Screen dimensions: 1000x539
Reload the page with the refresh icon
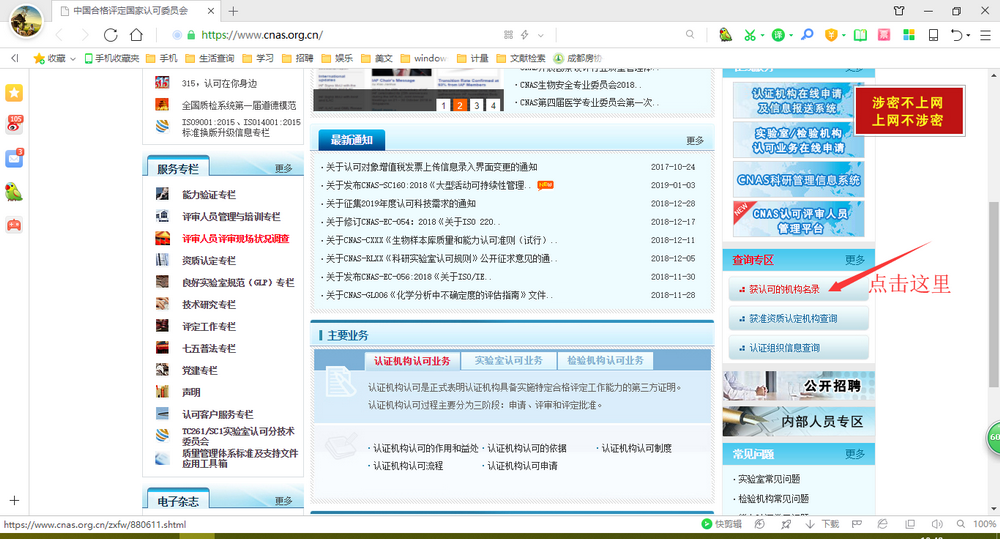pyautogui.click(x=110, y=35)
